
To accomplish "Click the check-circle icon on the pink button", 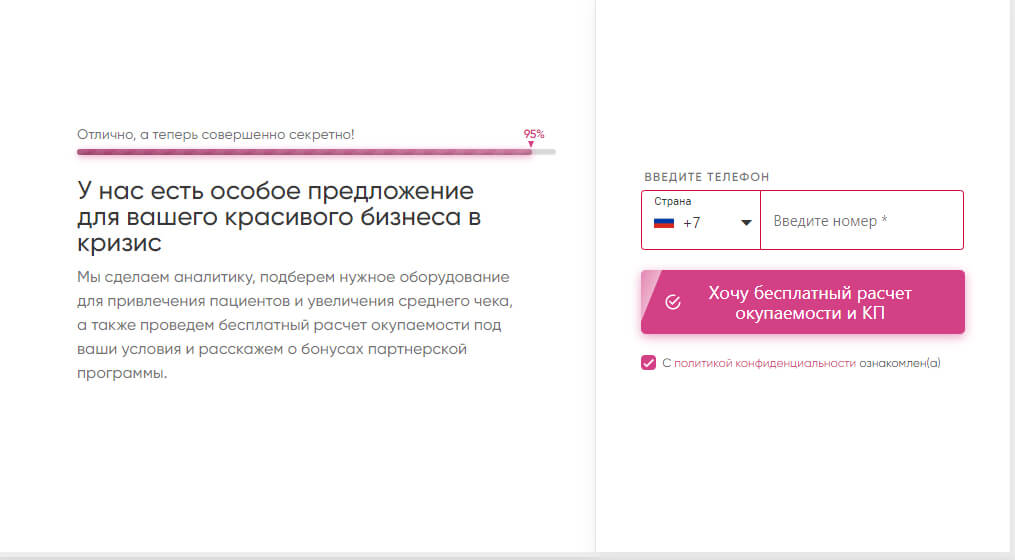I will pyautogui.click(x=673, y=302).
